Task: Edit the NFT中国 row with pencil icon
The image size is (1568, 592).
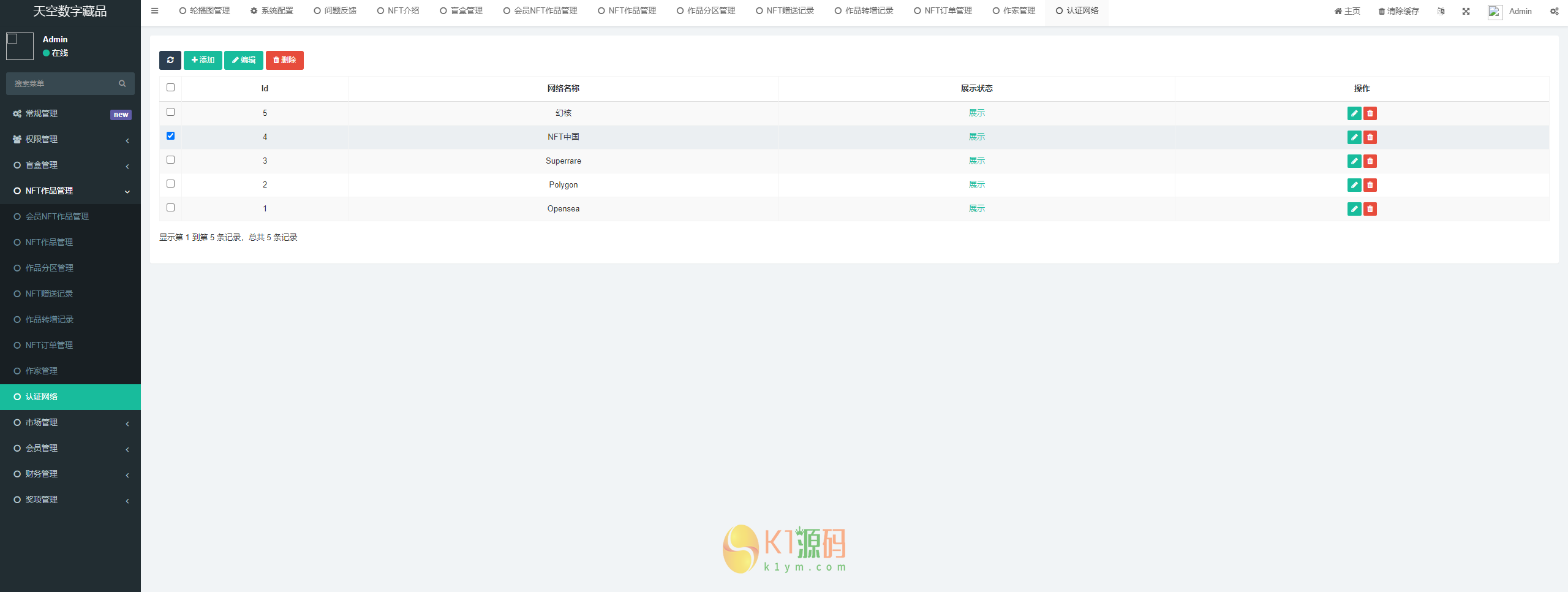Action: coord(1354,137)
